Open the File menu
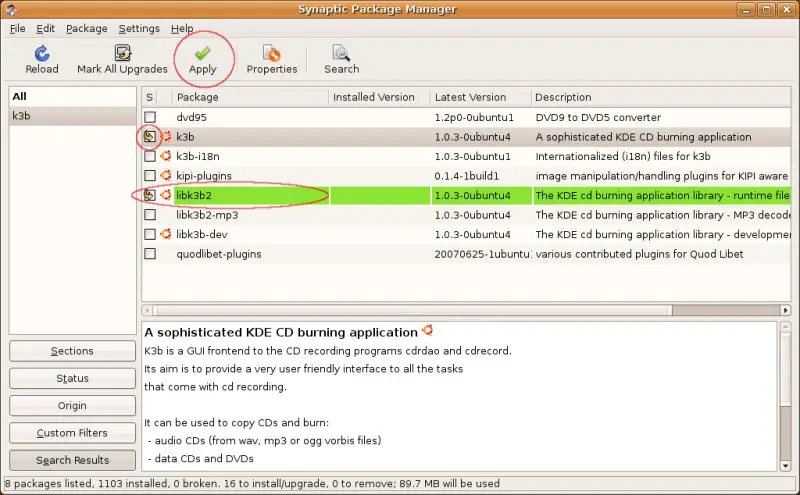The image size is (800, 495). tap(17, 29)
